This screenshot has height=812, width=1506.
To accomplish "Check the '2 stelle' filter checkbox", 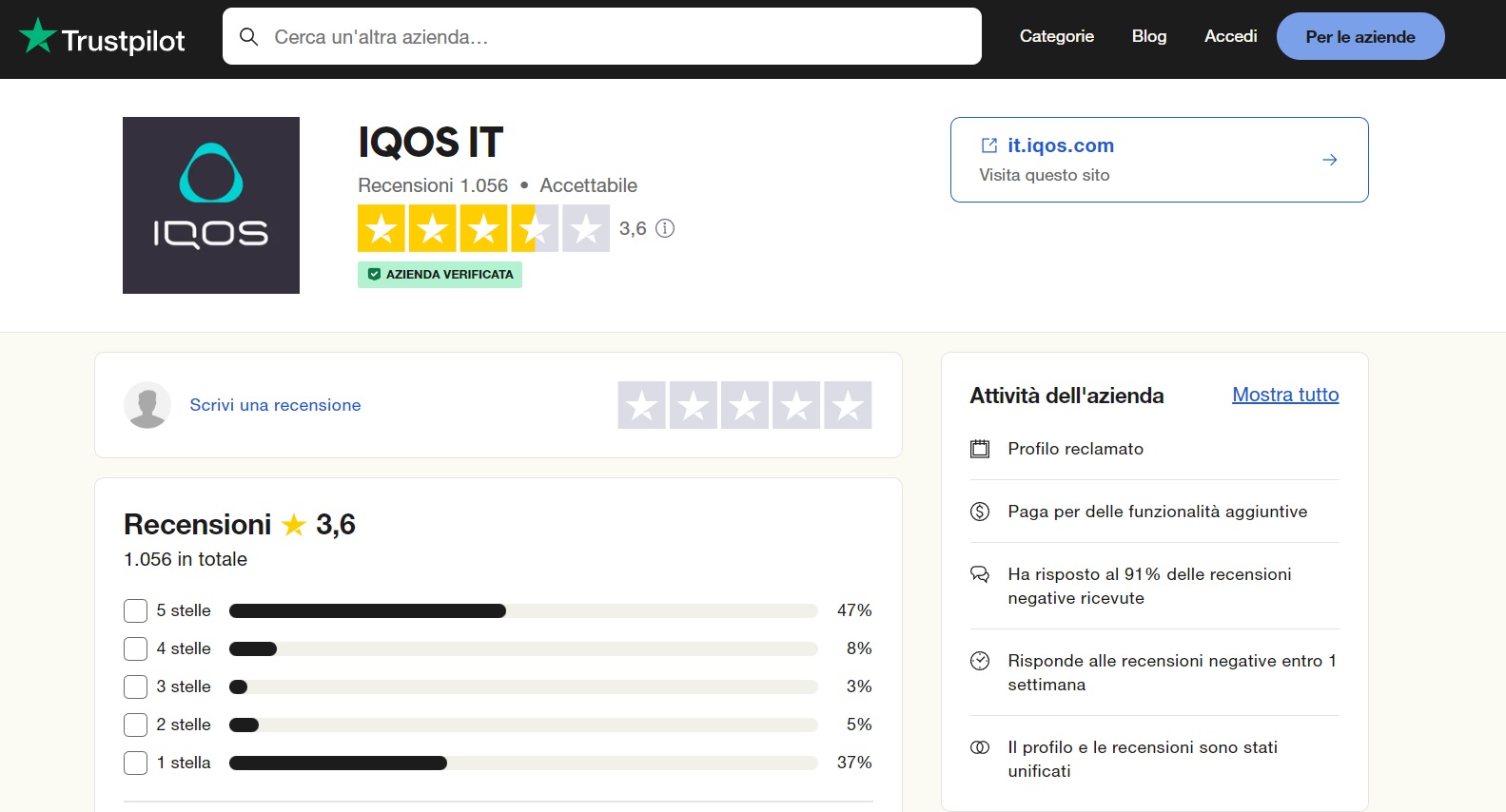I will (135, 725).
